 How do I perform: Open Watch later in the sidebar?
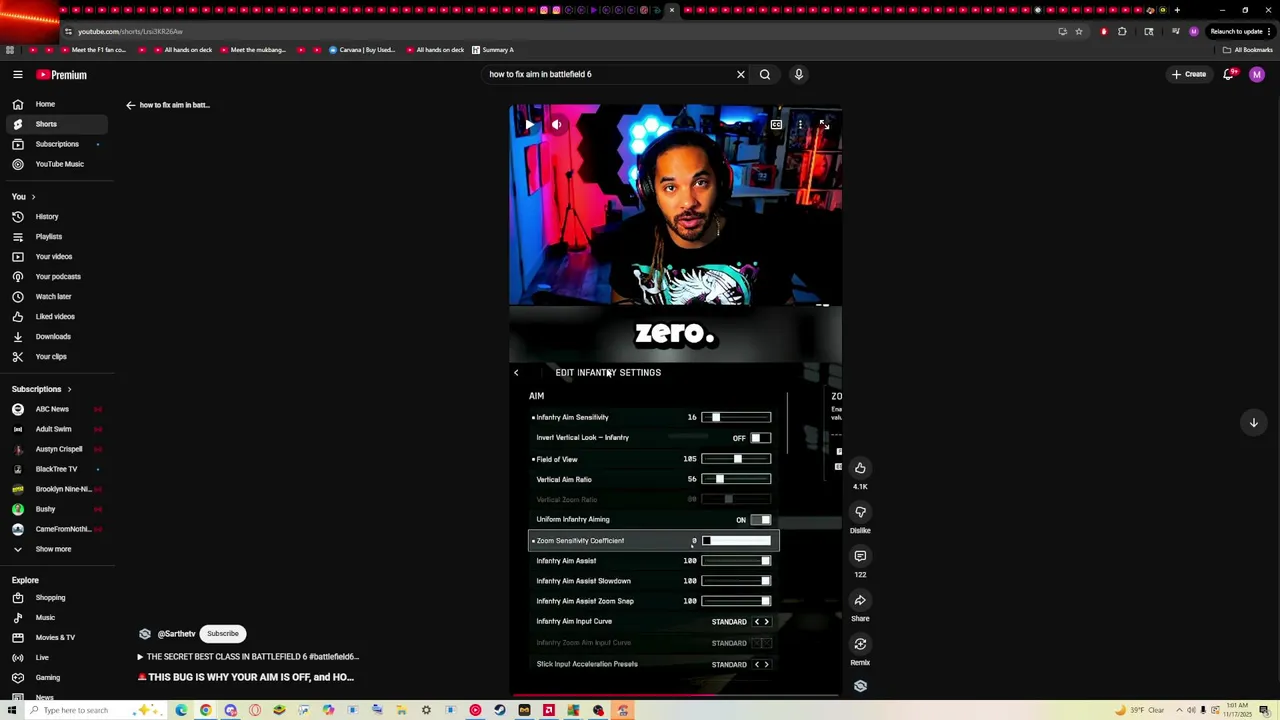[x=56, y=297]
